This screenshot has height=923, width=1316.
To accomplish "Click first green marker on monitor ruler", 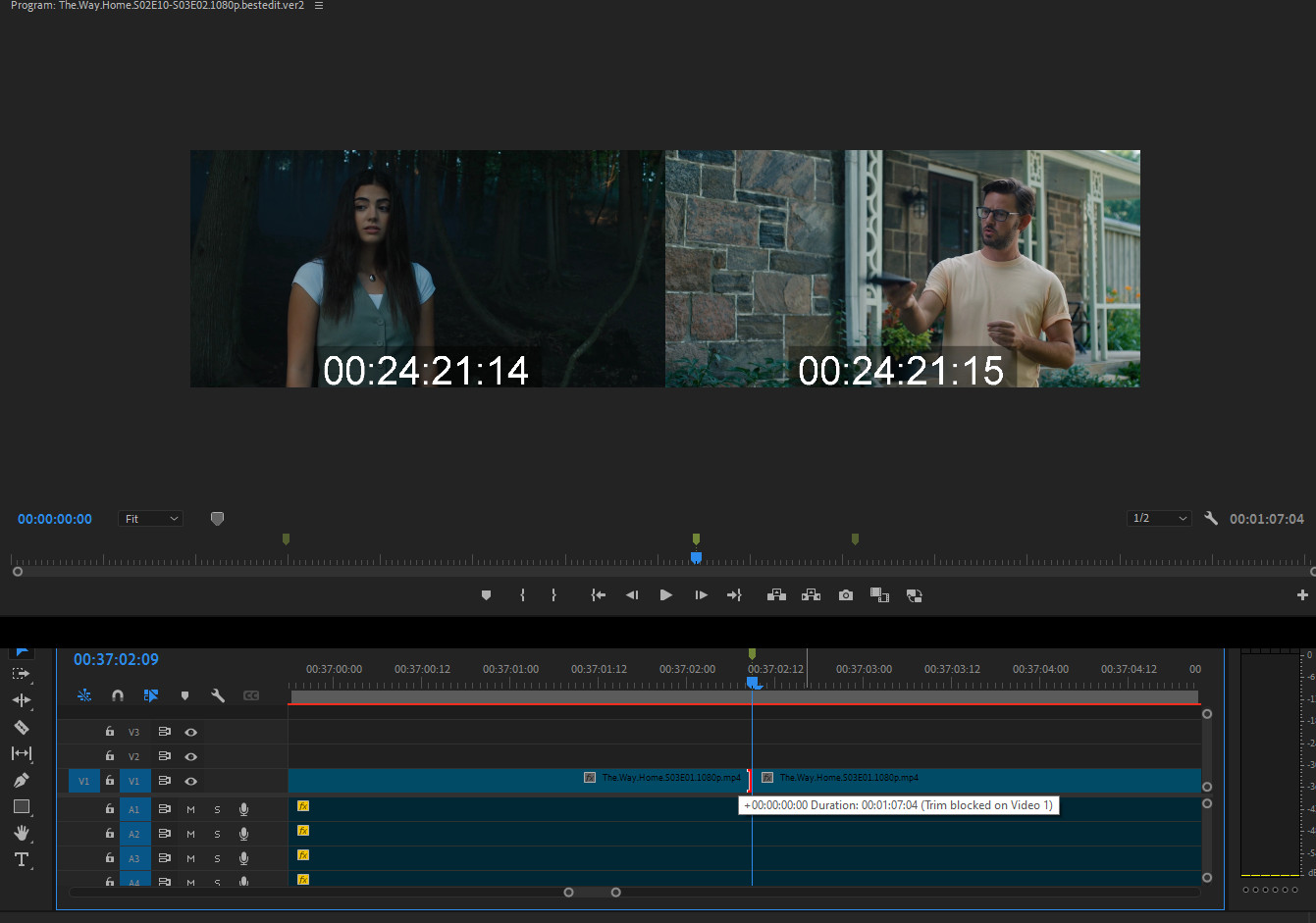I will click(286, 539).
